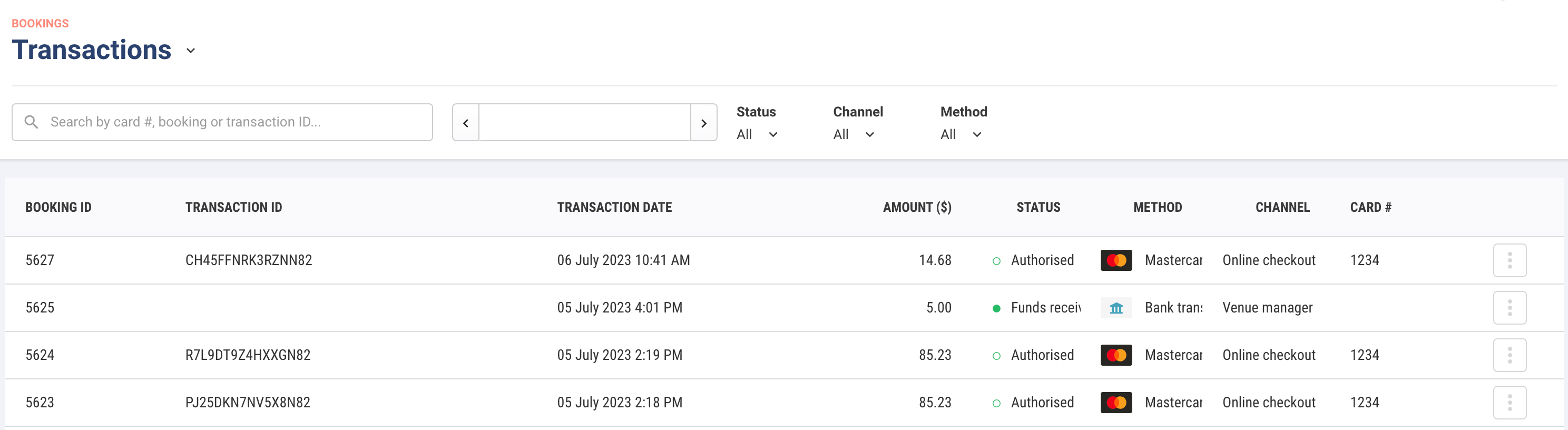
Task: Go to next date range arrow
Action: tap(704, 122)
